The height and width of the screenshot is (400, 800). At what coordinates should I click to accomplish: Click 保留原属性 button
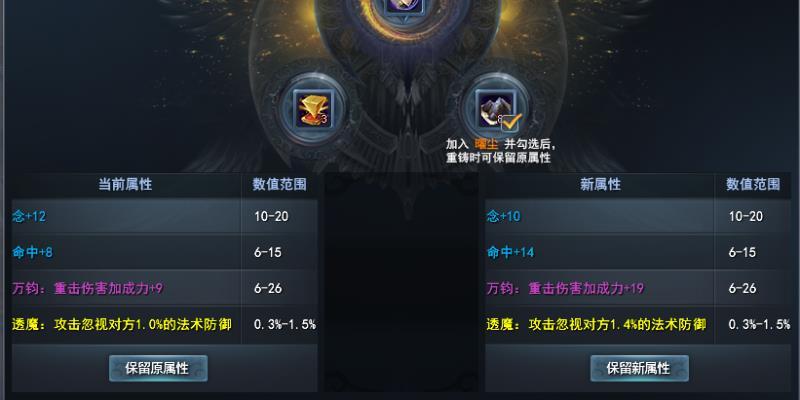pyautogui.click(x=158, y=368)
